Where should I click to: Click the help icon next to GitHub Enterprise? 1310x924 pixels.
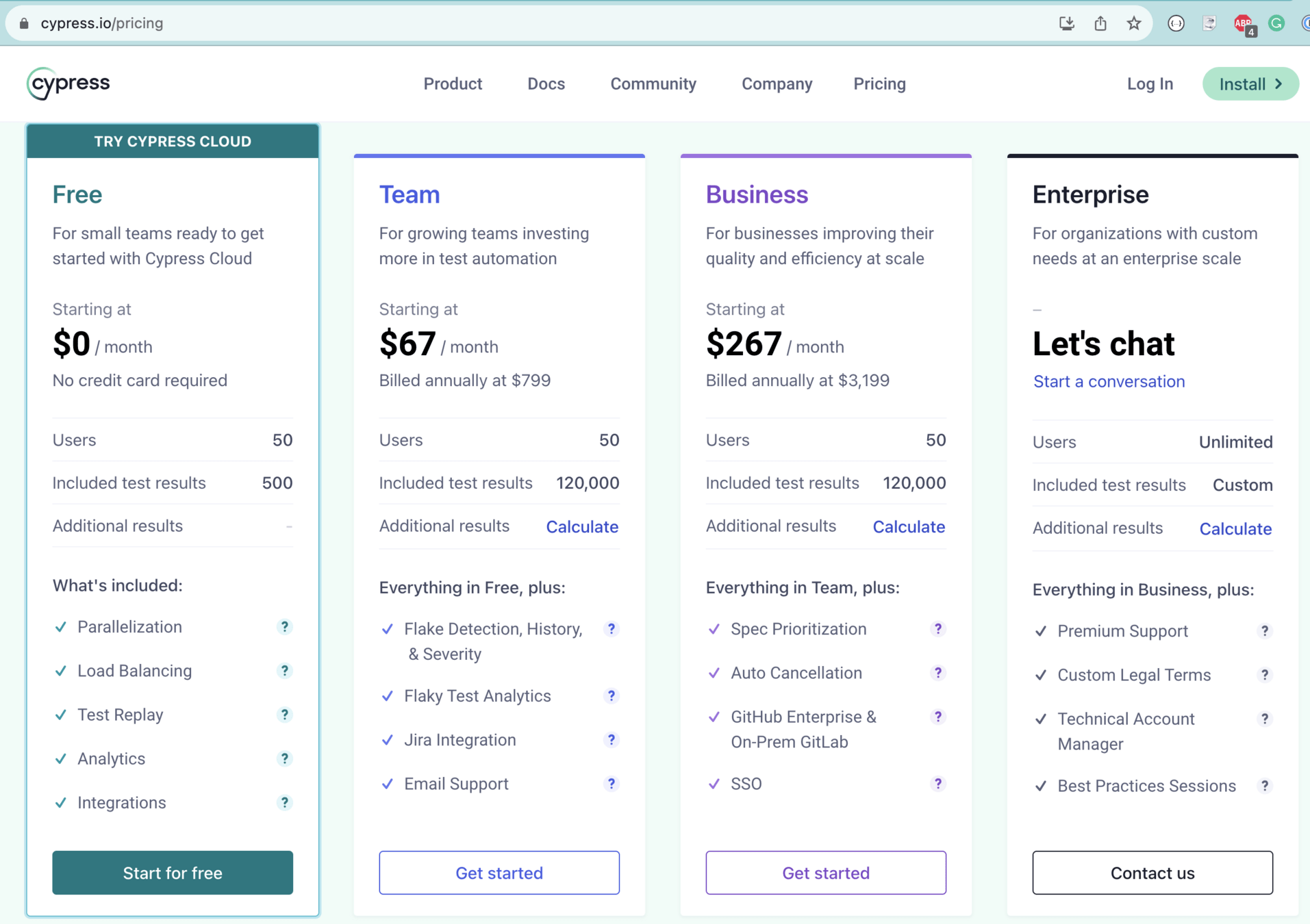tap(937, 717)
